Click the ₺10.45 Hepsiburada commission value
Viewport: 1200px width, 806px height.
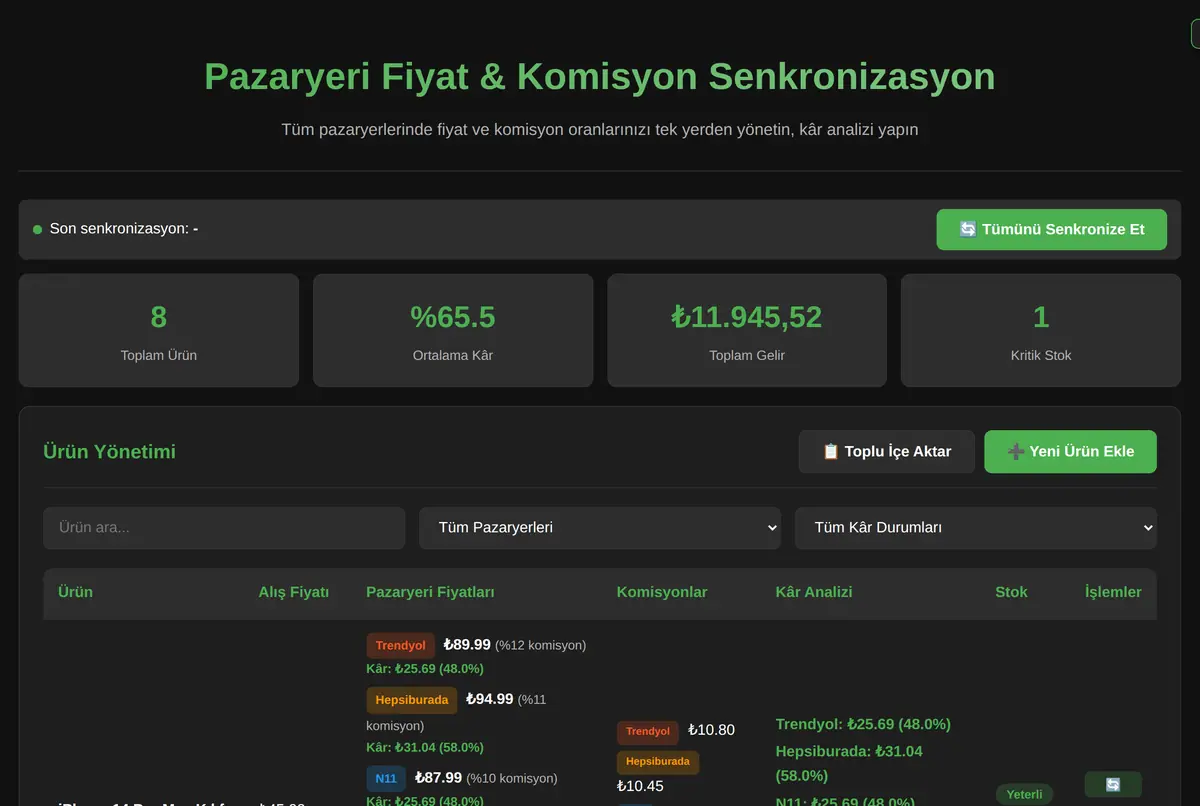(x=640, y=786)
